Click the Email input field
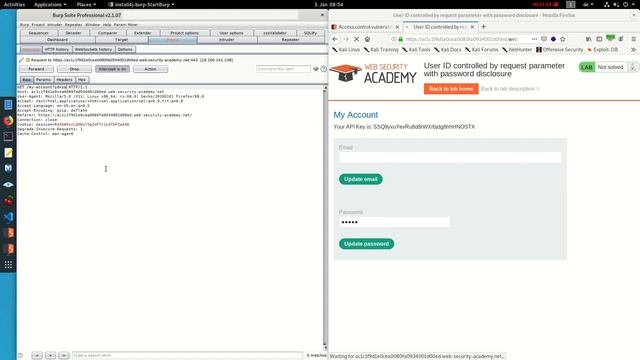Viewport: 640px width, 360px height. 450,158
